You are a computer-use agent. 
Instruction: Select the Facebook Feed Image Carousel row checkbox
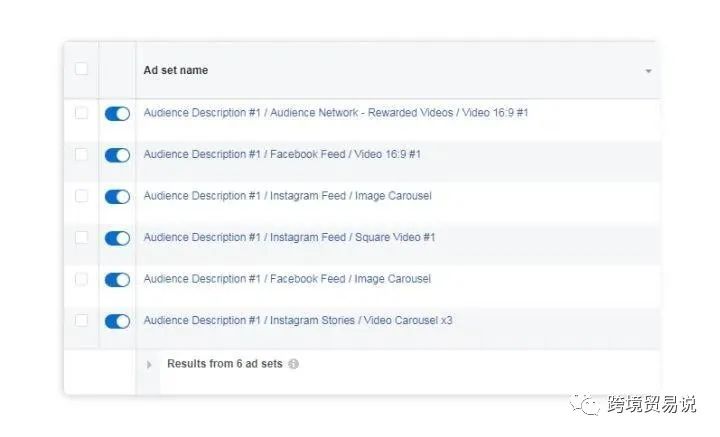(x=81, y=279)
